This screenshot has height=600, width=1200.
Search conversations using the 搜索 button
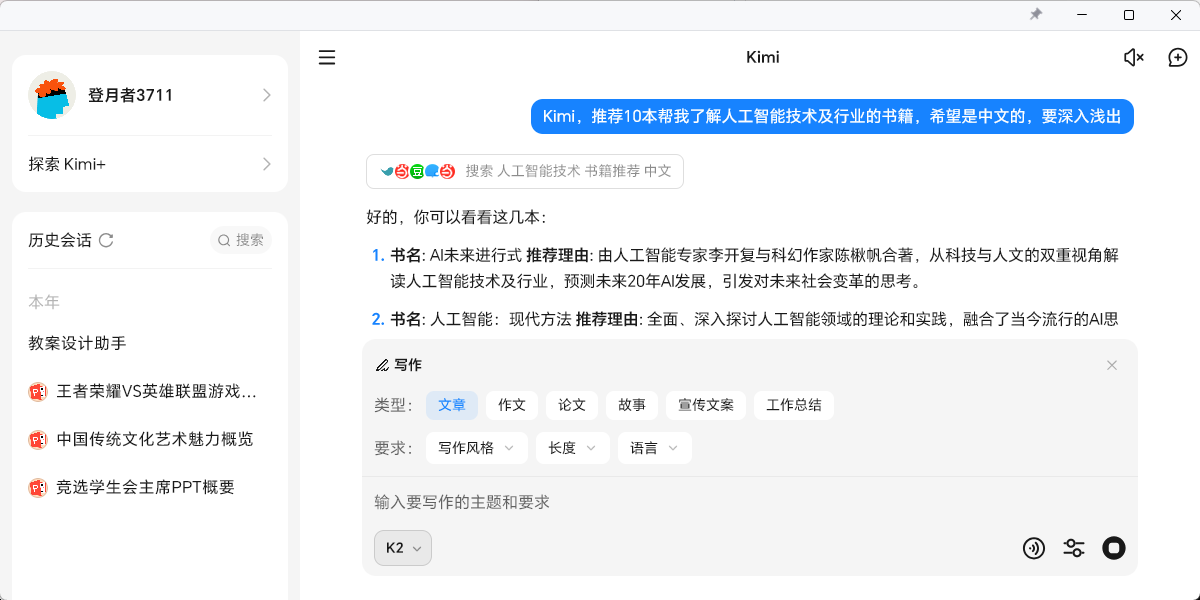pyautogui.click(x=240, y=240)
